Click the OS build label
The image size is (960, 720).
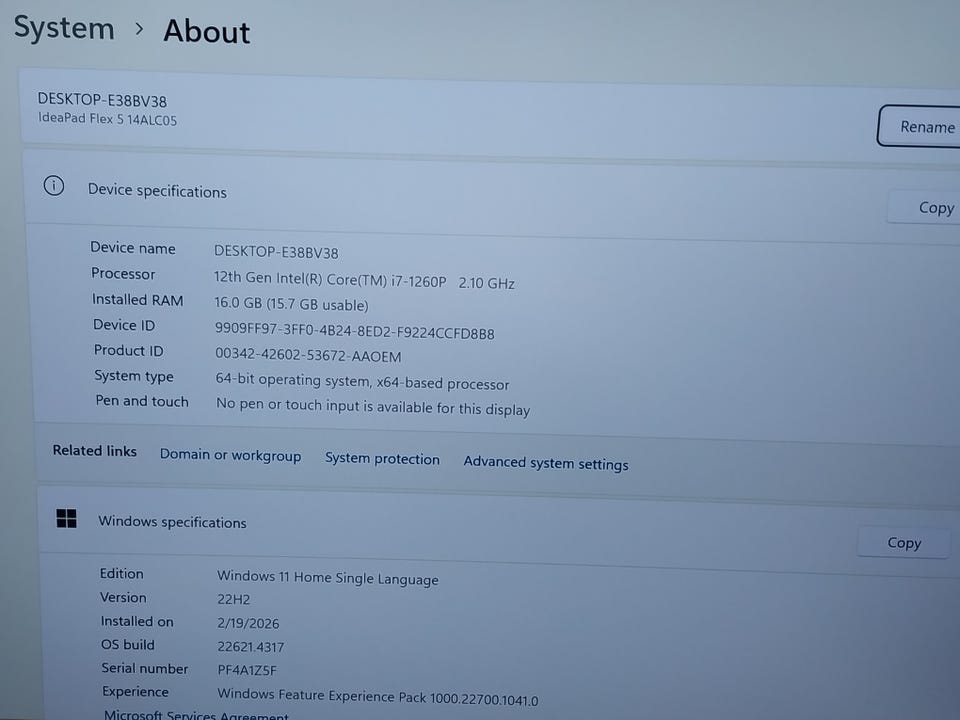[x=128, y=645]
